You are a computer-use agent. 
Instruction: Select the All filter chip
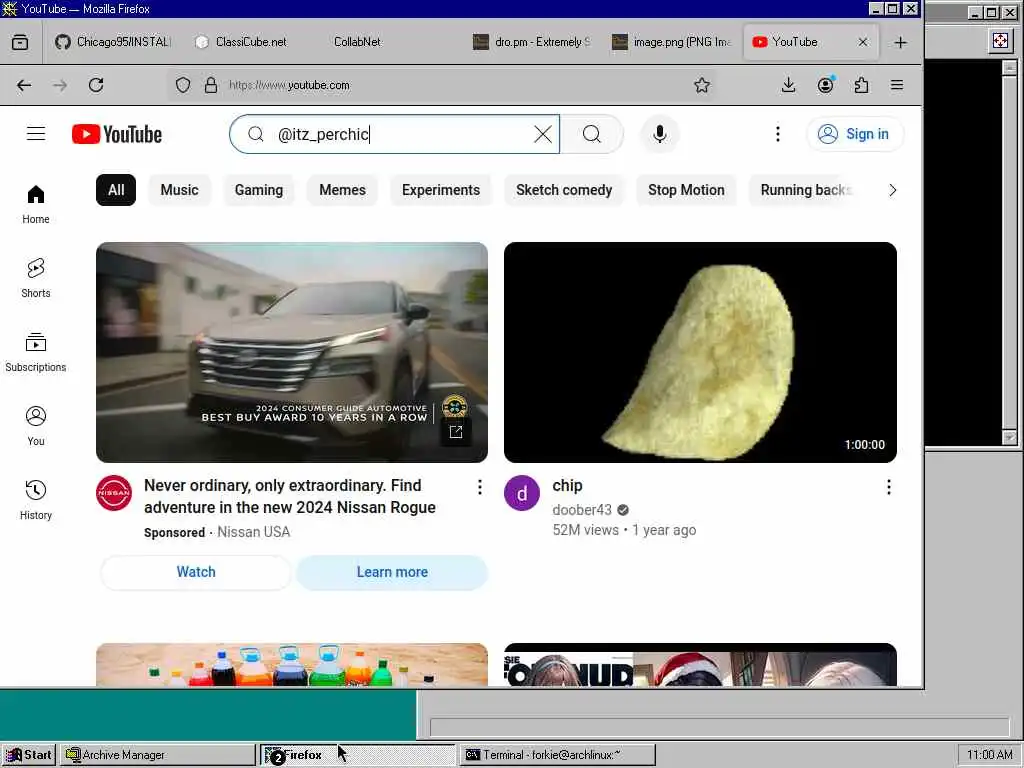116,190
